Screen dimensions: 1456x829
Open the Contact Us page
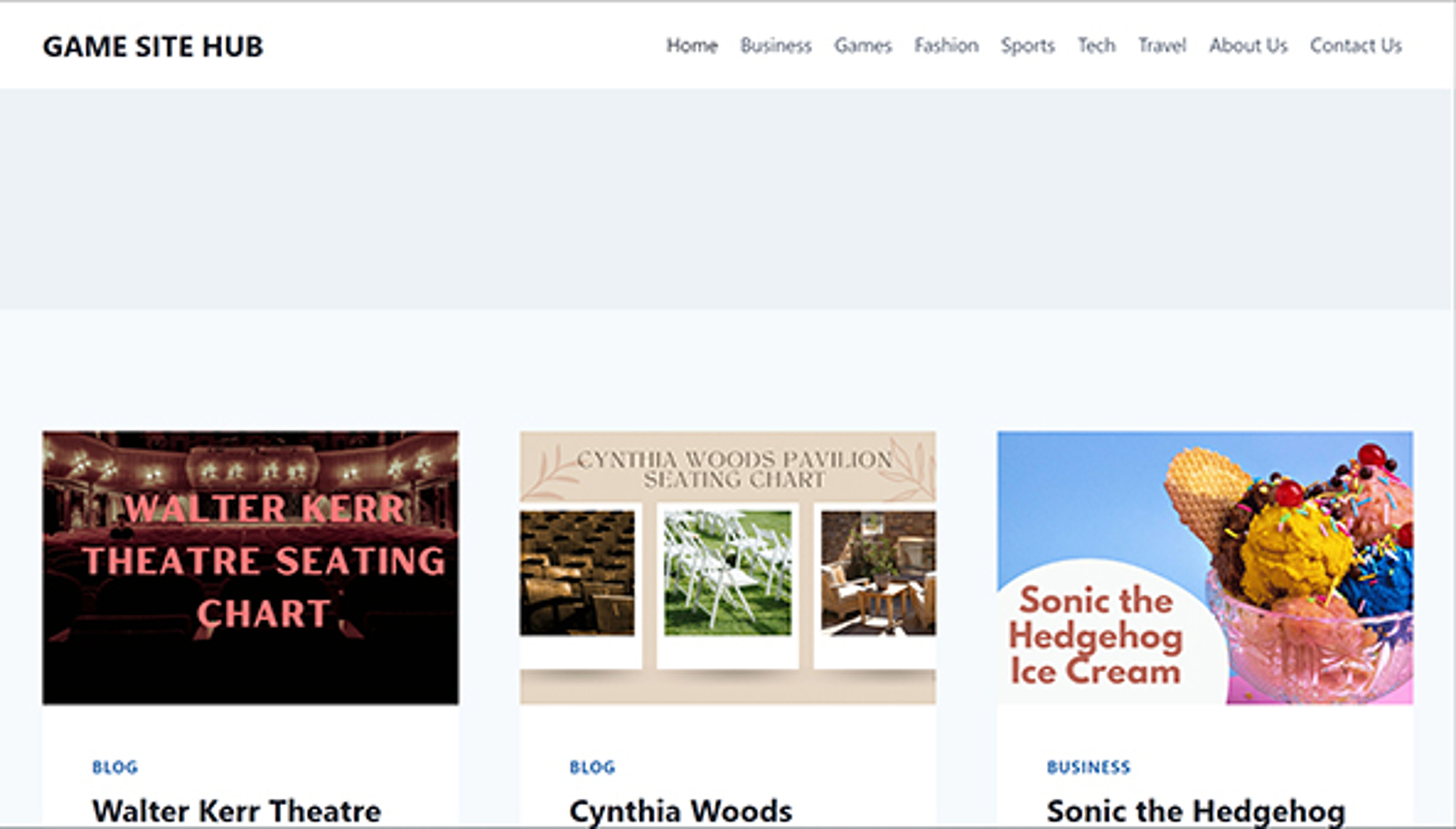coord(1356,46)
